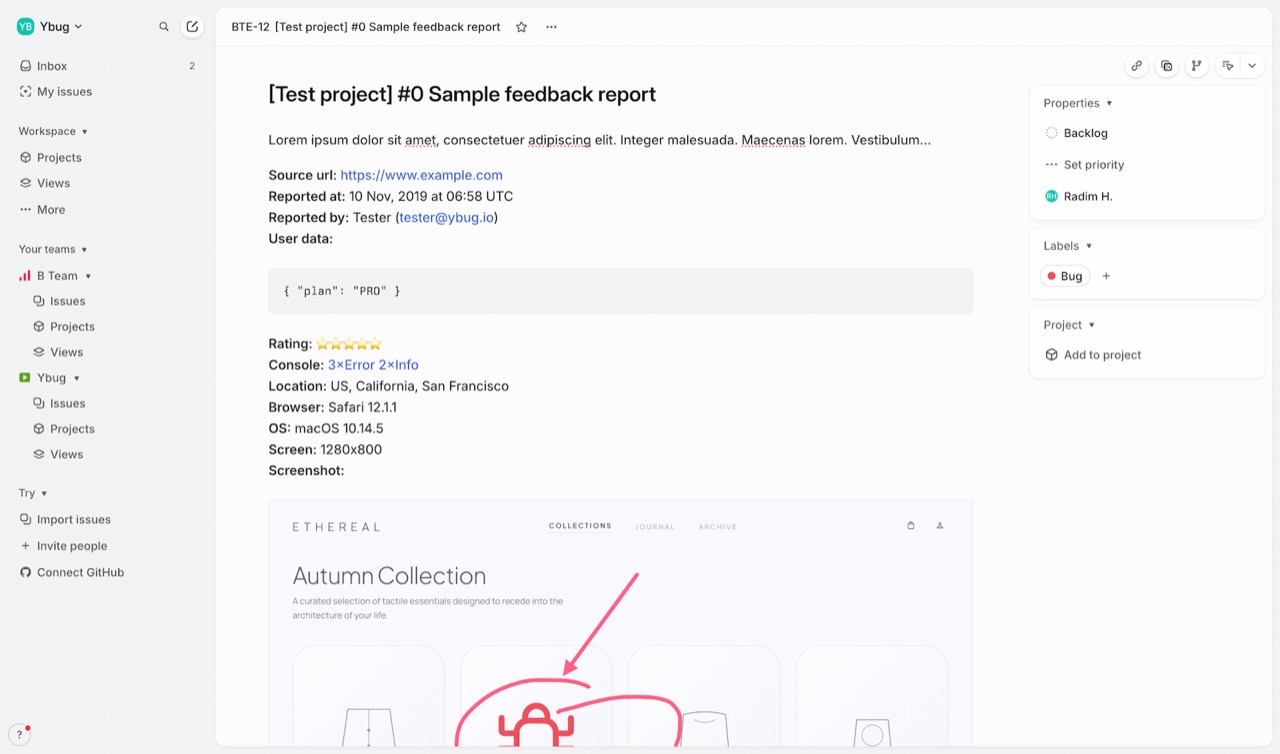Open Inbox in the sidebar
The width and height of the screenshot is (1280, 754).
108,66
